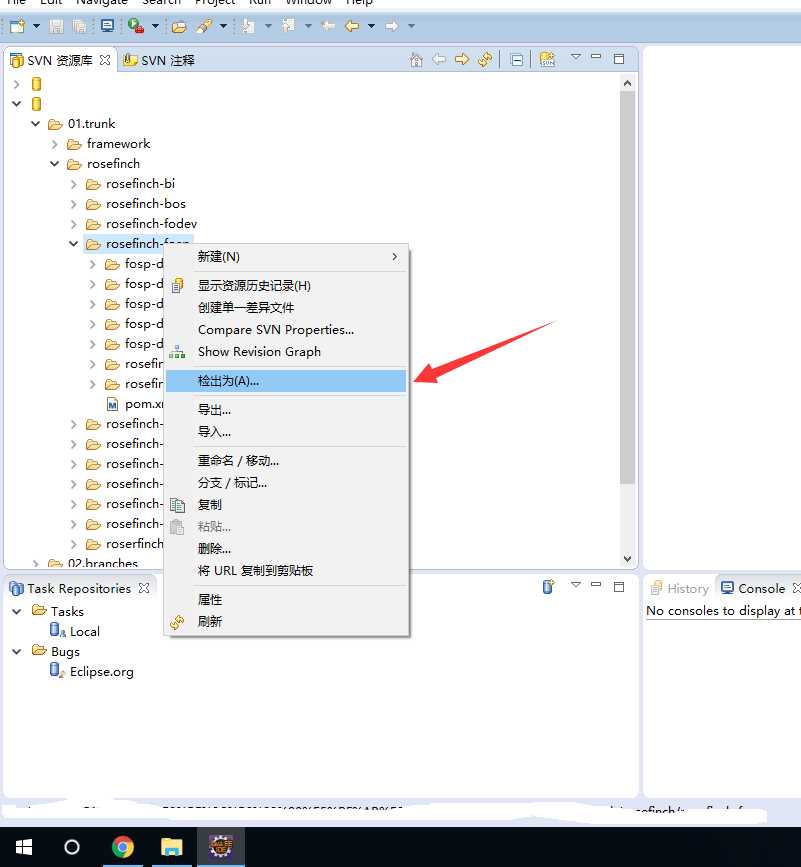Expand the collapsed first repository node
The image size is (801, 867).
click(x=17, y=84)
